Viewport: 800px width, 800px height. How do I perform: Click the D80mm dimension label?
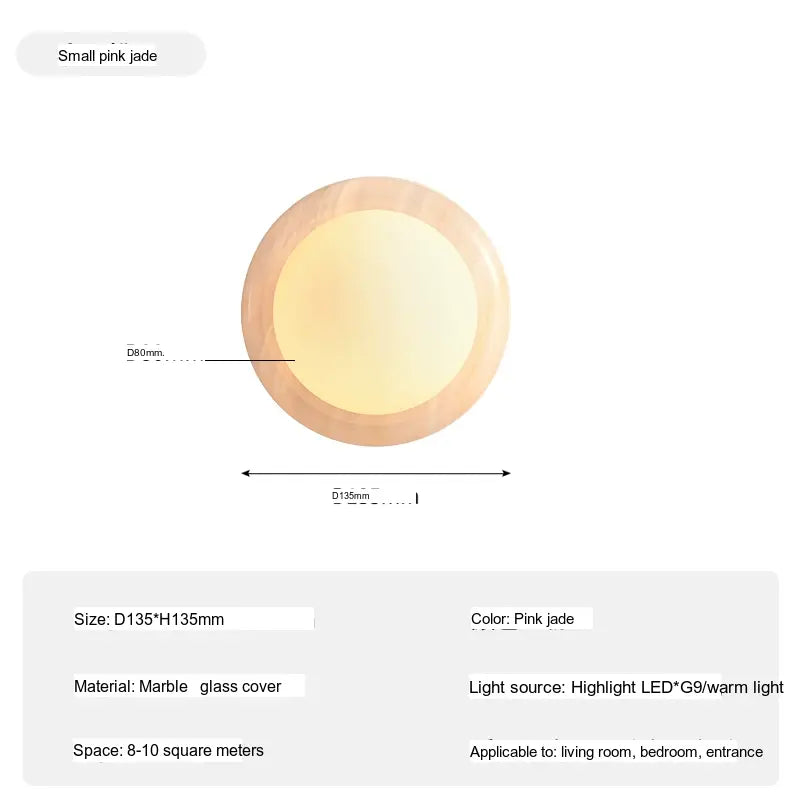(x=145, y=353)
